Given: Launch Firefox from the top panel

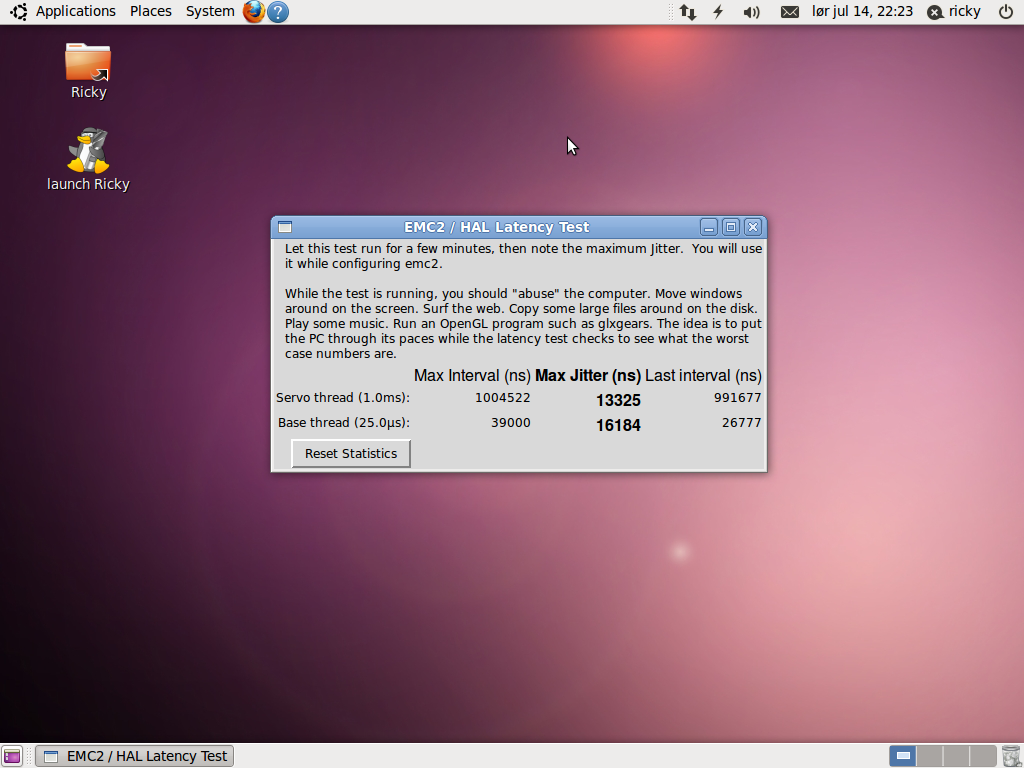Looking at the screenshot, I should click(x=253, y=11).
